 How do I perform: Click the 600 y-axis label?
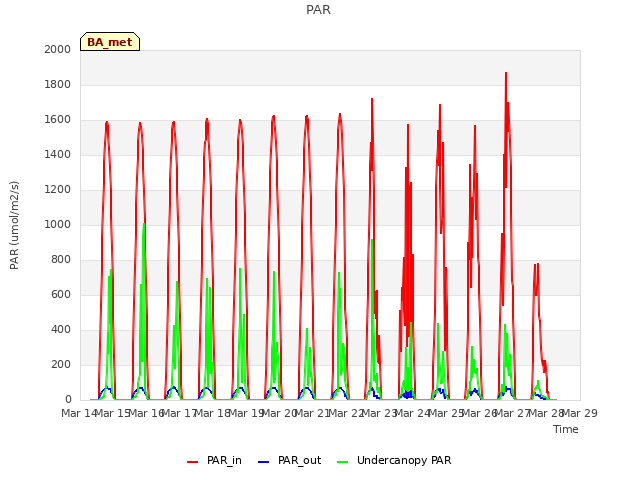click(x=61, y=295)
